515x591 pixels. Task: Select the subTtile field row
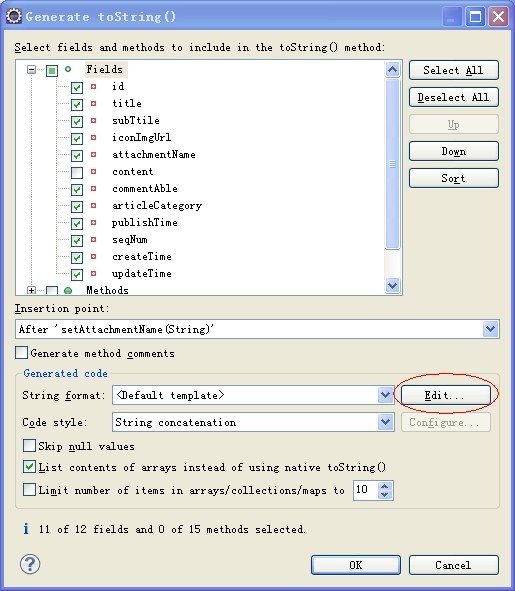tap(136, 121)
